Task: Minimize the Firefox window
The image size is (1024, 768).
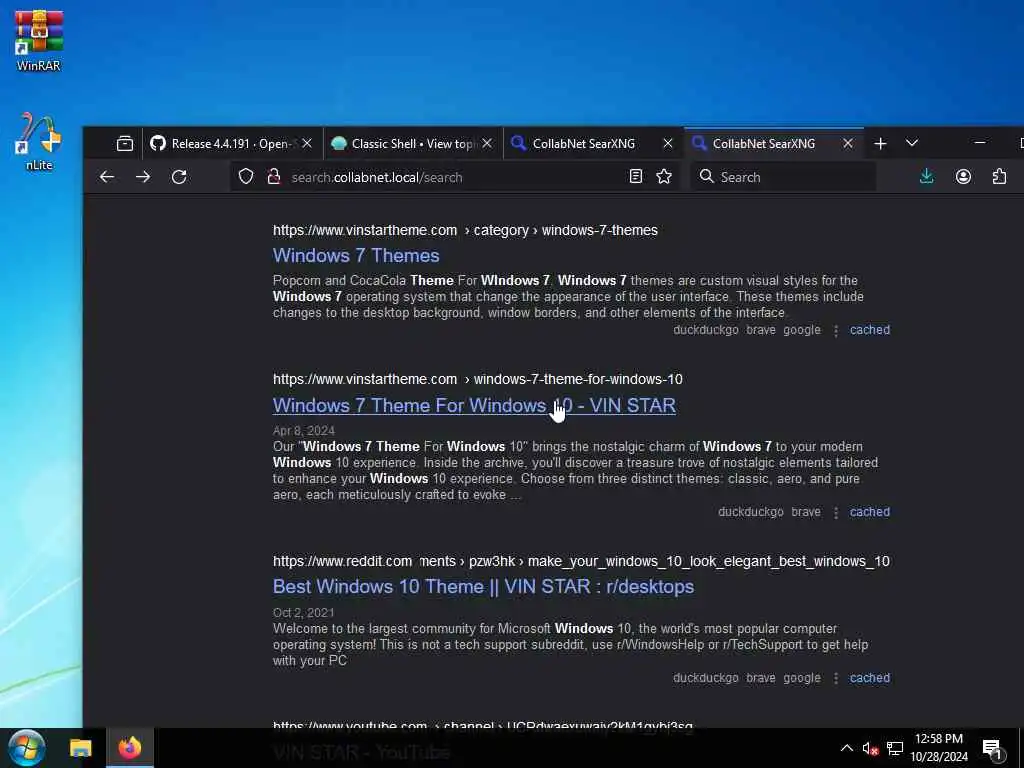Action: coord(980,143)
